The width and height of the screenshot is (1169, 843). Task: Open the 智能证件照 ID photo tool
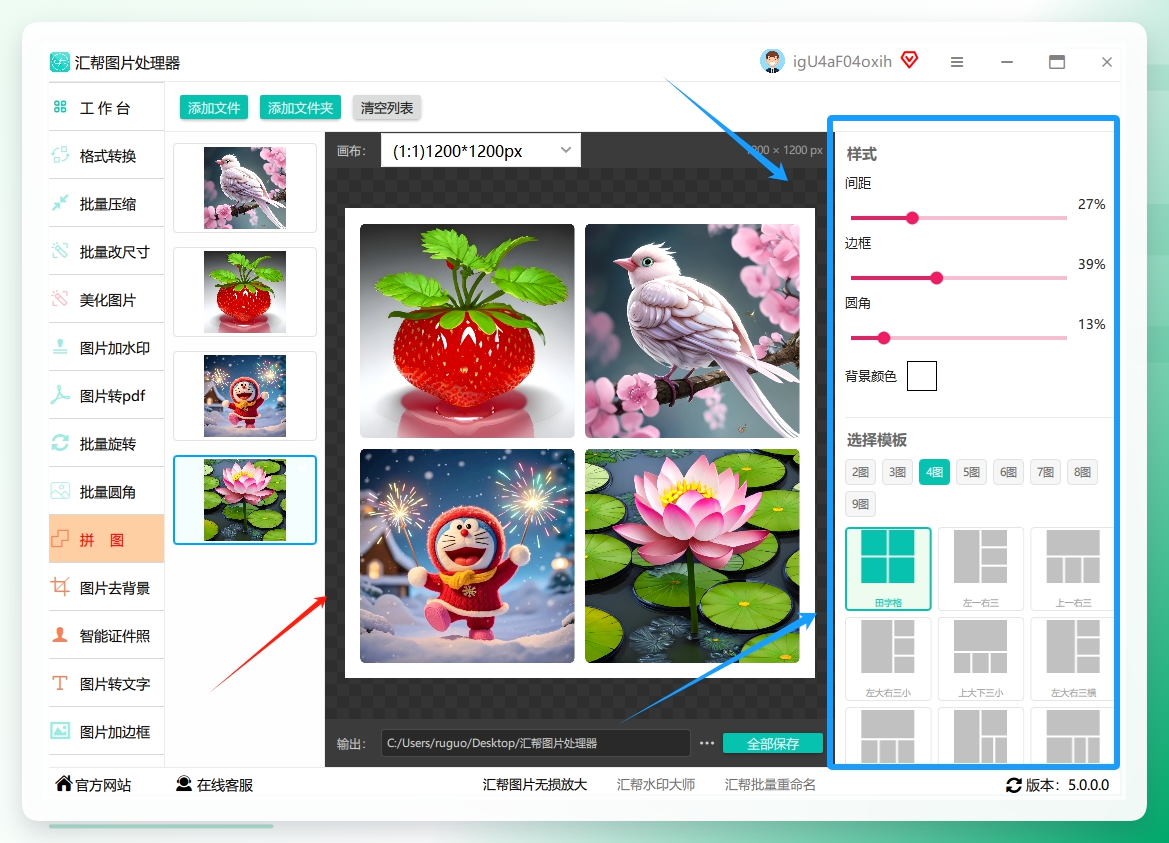(x=107, y=636)
